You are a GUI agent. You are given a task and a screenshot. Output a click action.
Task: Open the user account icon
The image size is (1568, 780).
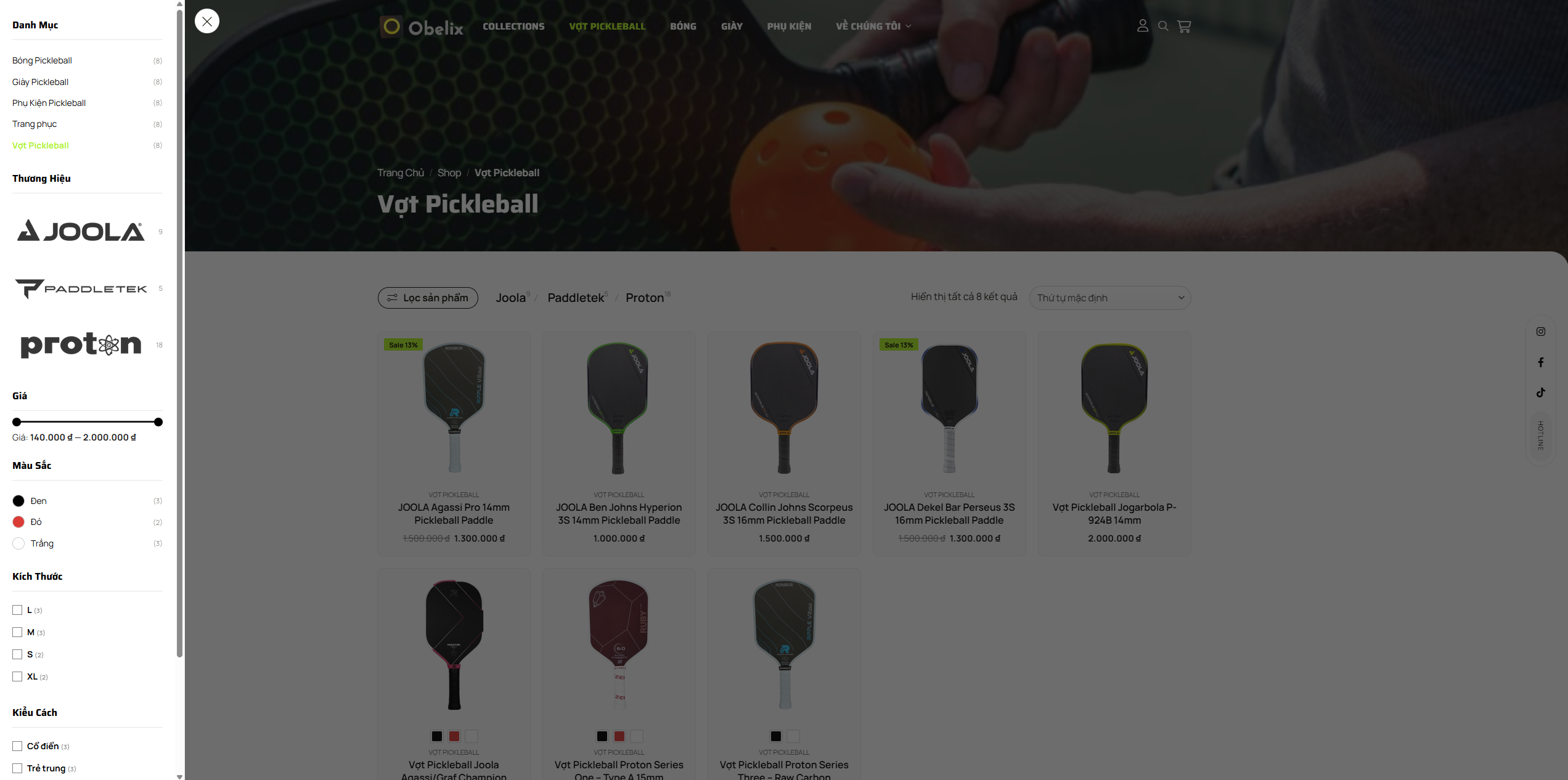pos(1142,26)
